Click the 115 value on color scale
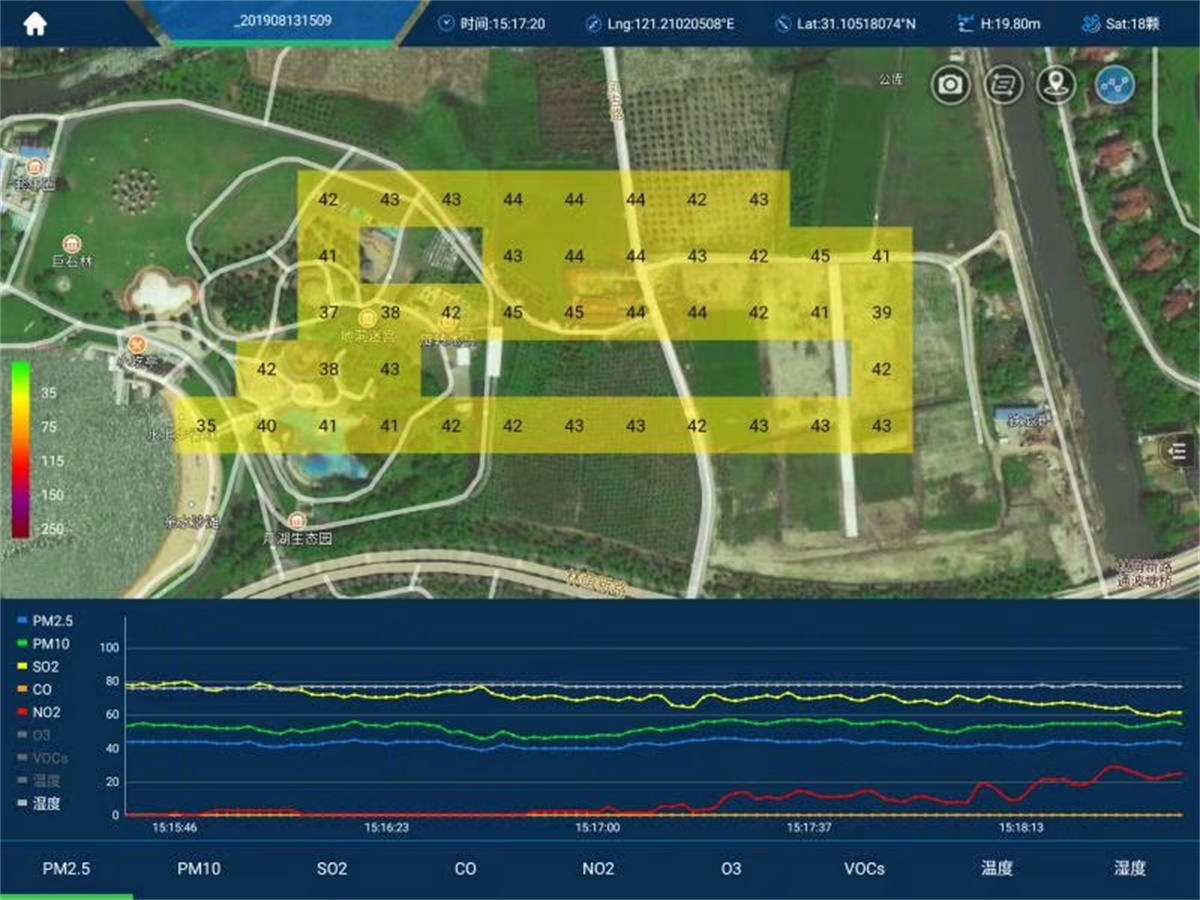 click(x=52, y=461)
